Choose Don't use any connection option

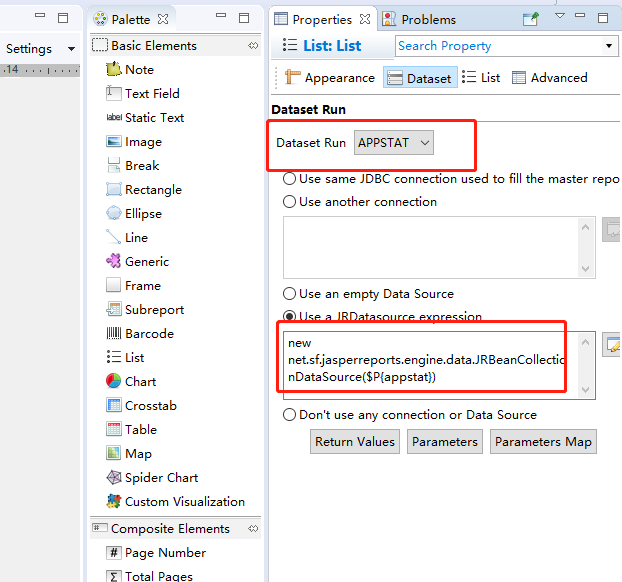coord(289,415)
